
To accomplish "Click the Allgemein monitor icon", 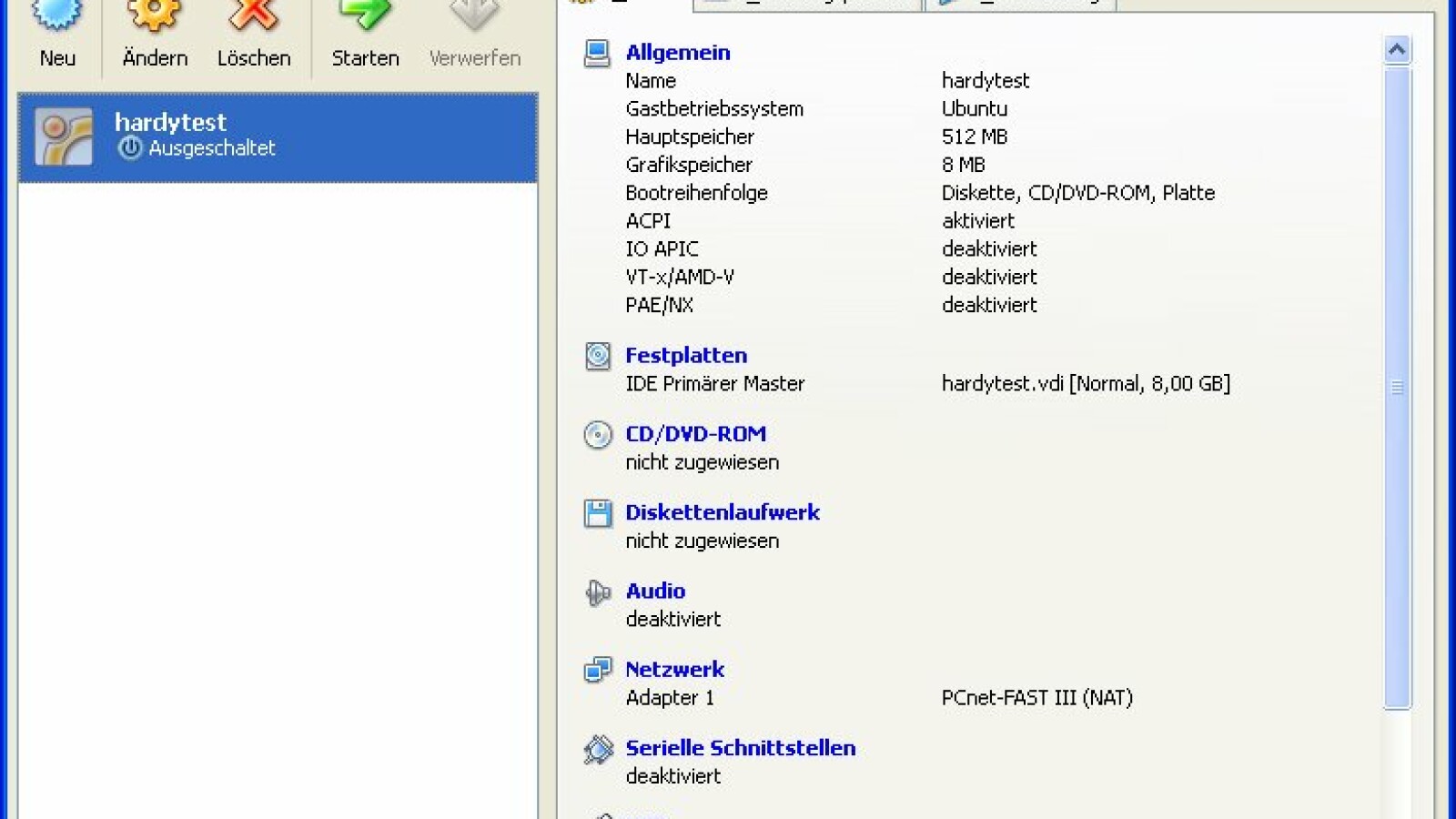I will tap(597, 54).
